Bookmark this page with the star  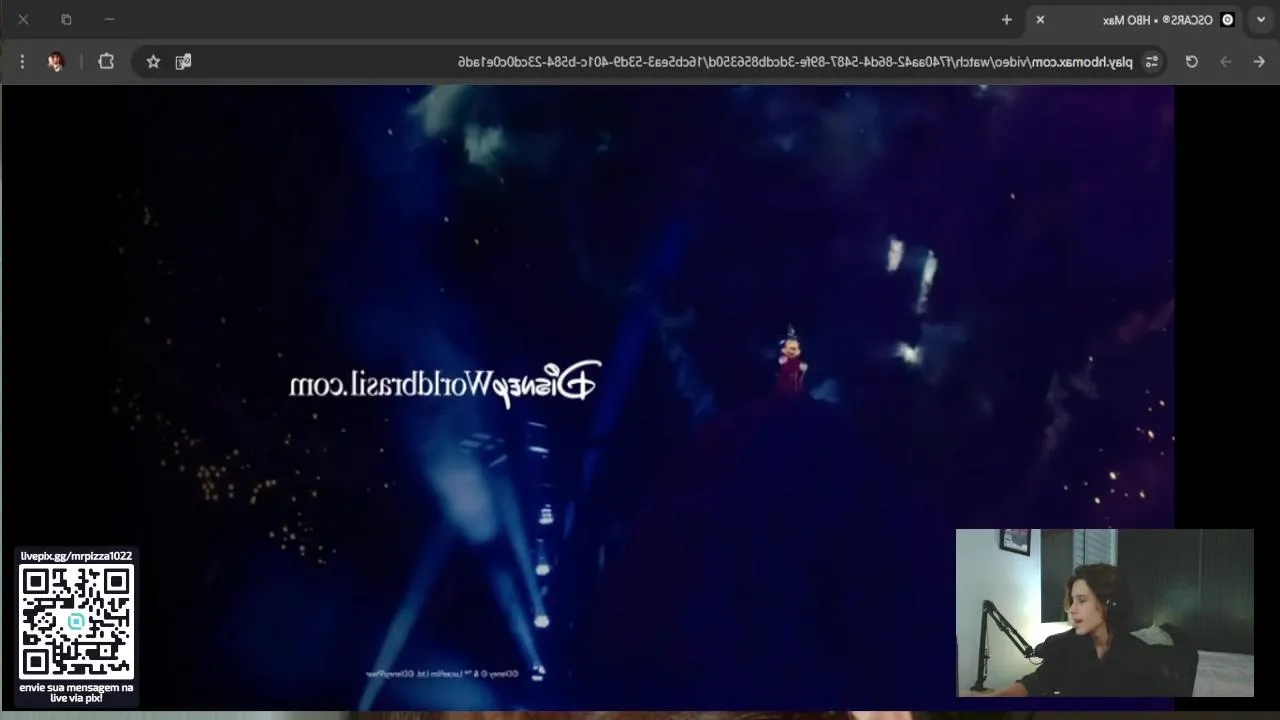[153, 62]
